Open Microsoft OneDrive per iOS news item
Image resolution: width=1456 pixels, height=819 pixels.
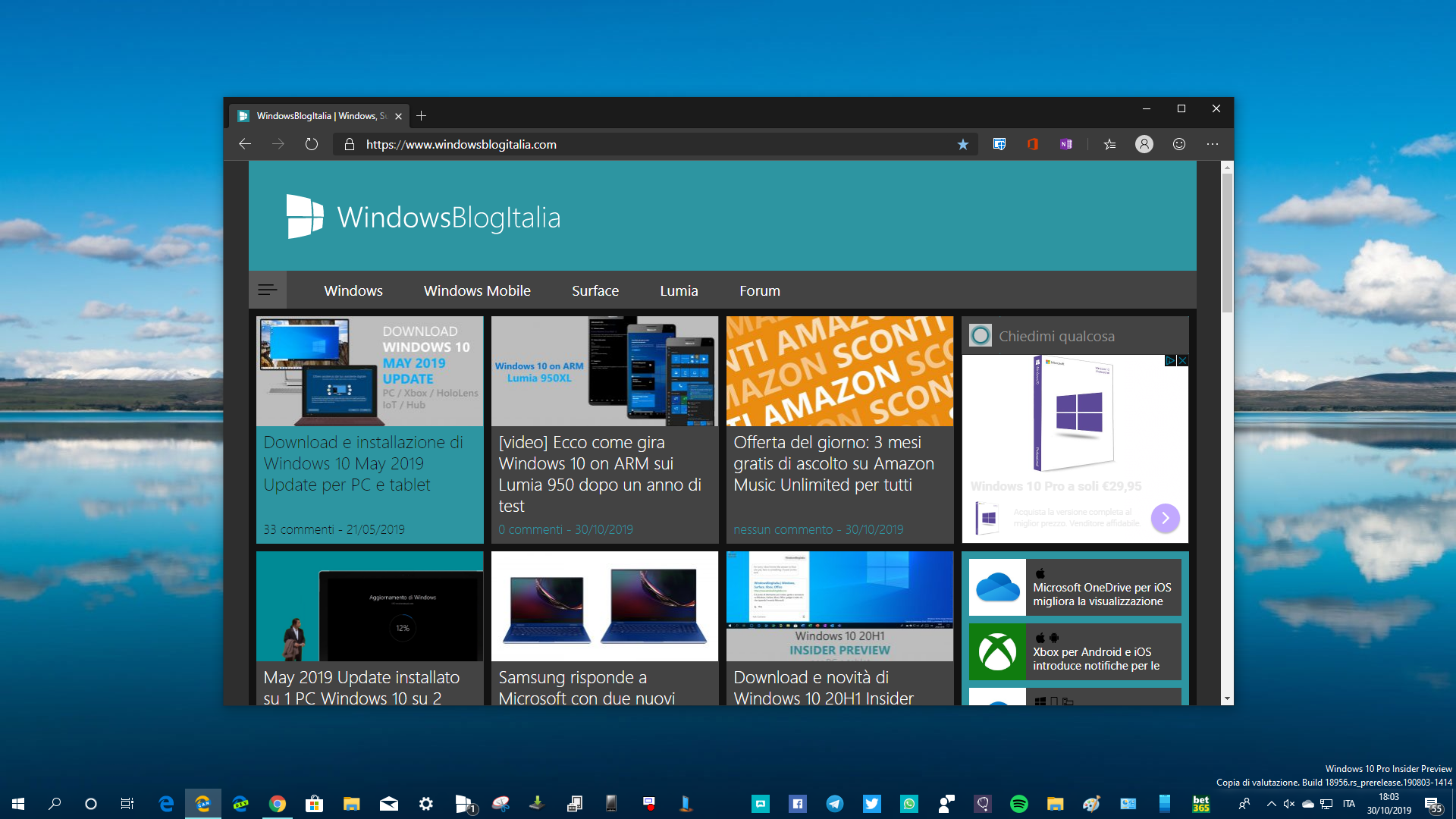pos(1075,587)
